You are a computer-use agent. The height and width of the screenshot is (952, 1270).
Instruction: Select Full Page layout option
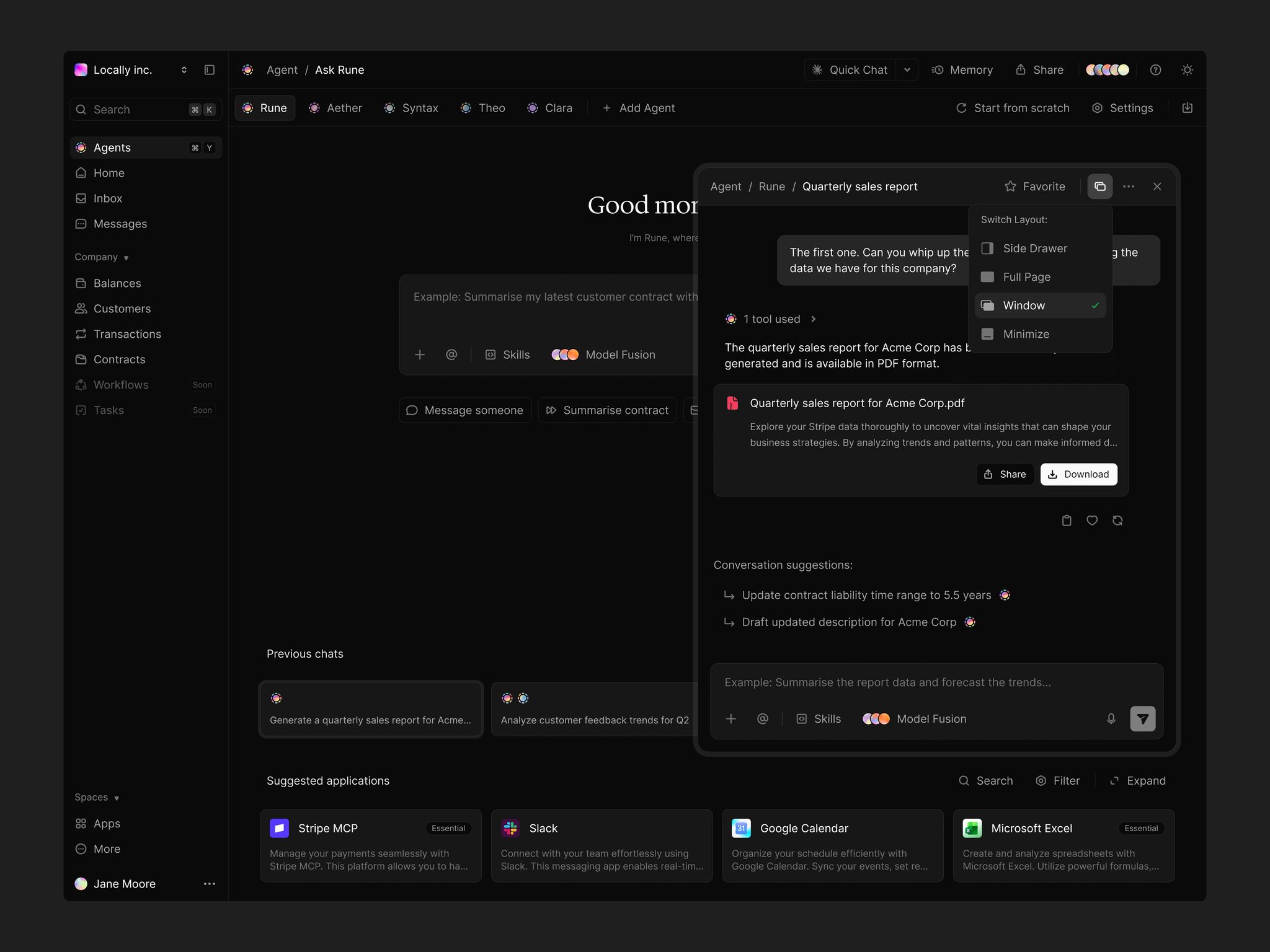click(x=1040, y=277)
